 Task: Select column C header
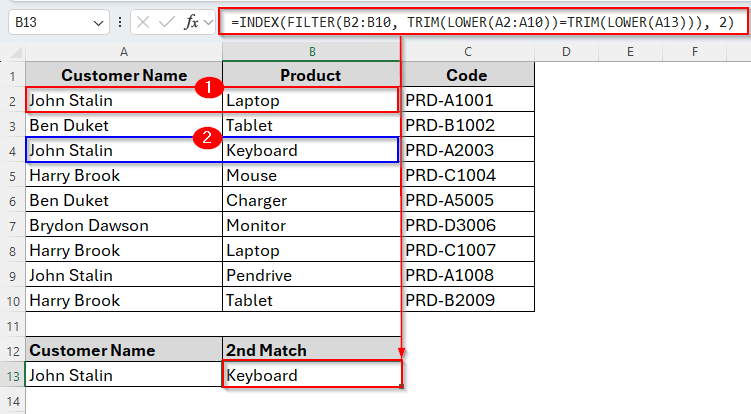point(467,51)
